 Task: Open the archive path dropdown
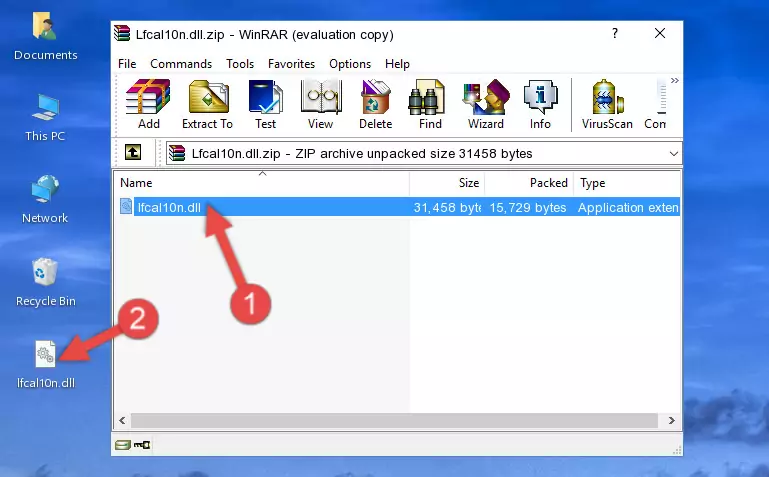coord(674,154)
